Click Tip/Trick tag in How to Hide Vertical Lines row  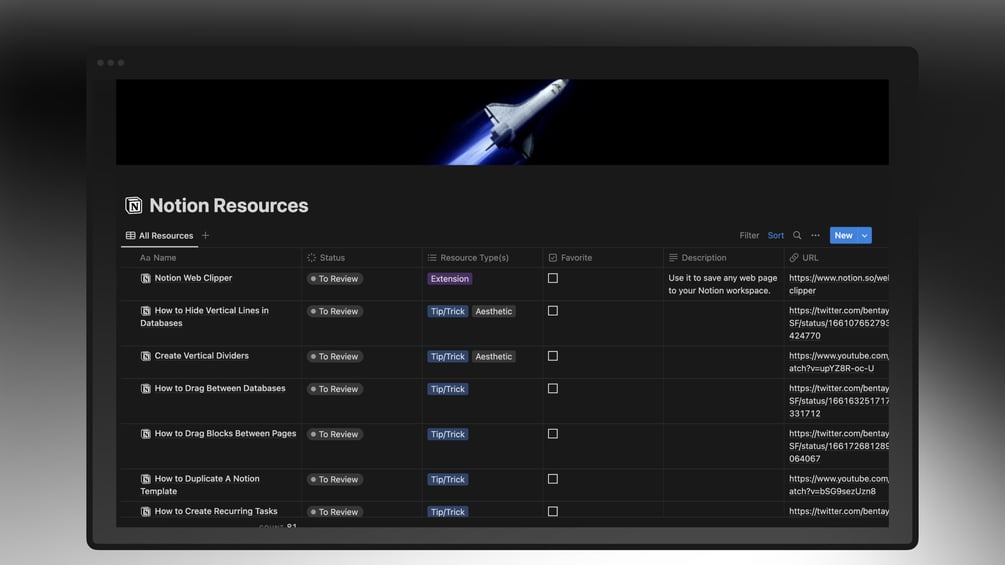pos(447,311)
